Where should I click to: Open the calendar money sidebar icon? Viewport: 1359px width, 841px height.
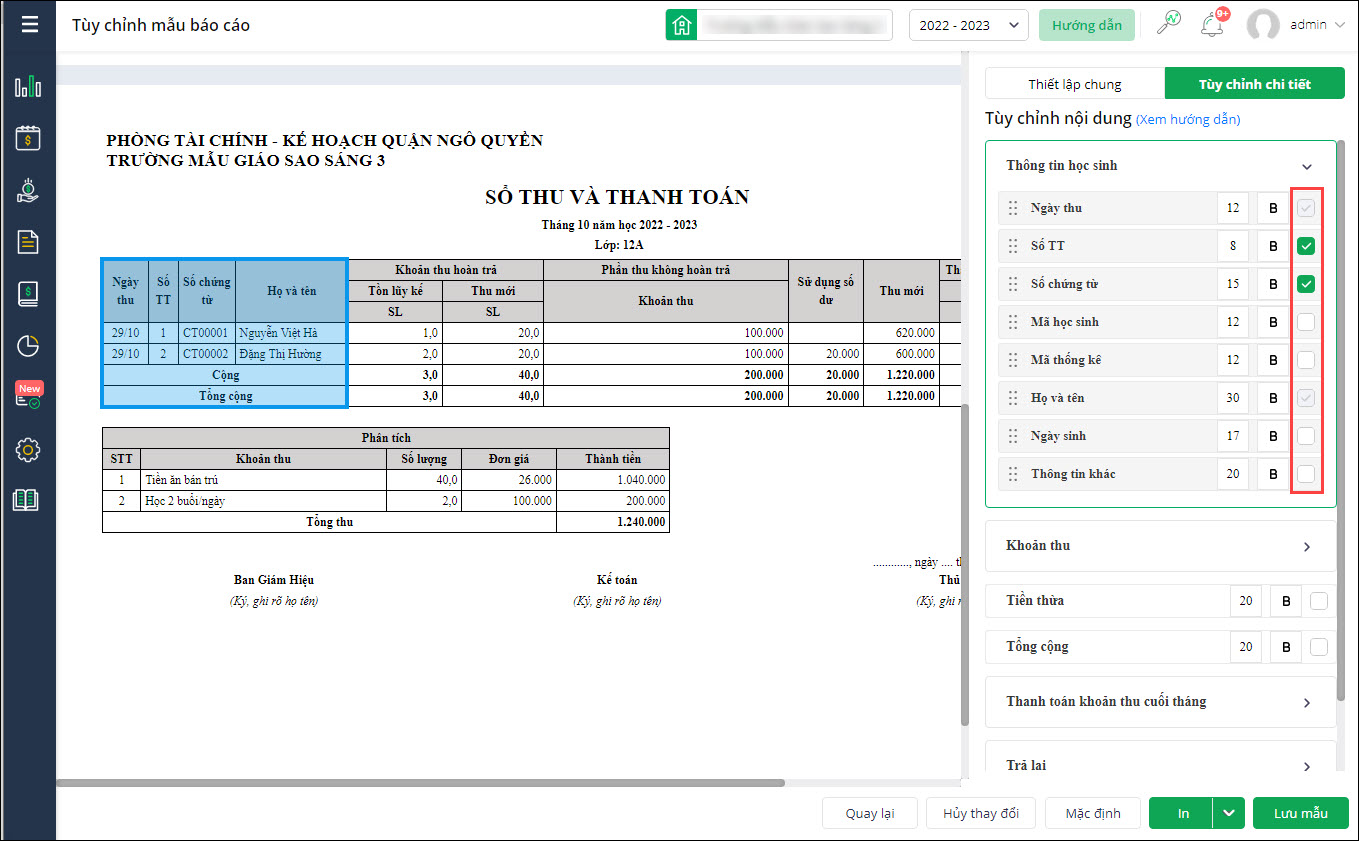point(28,138)
